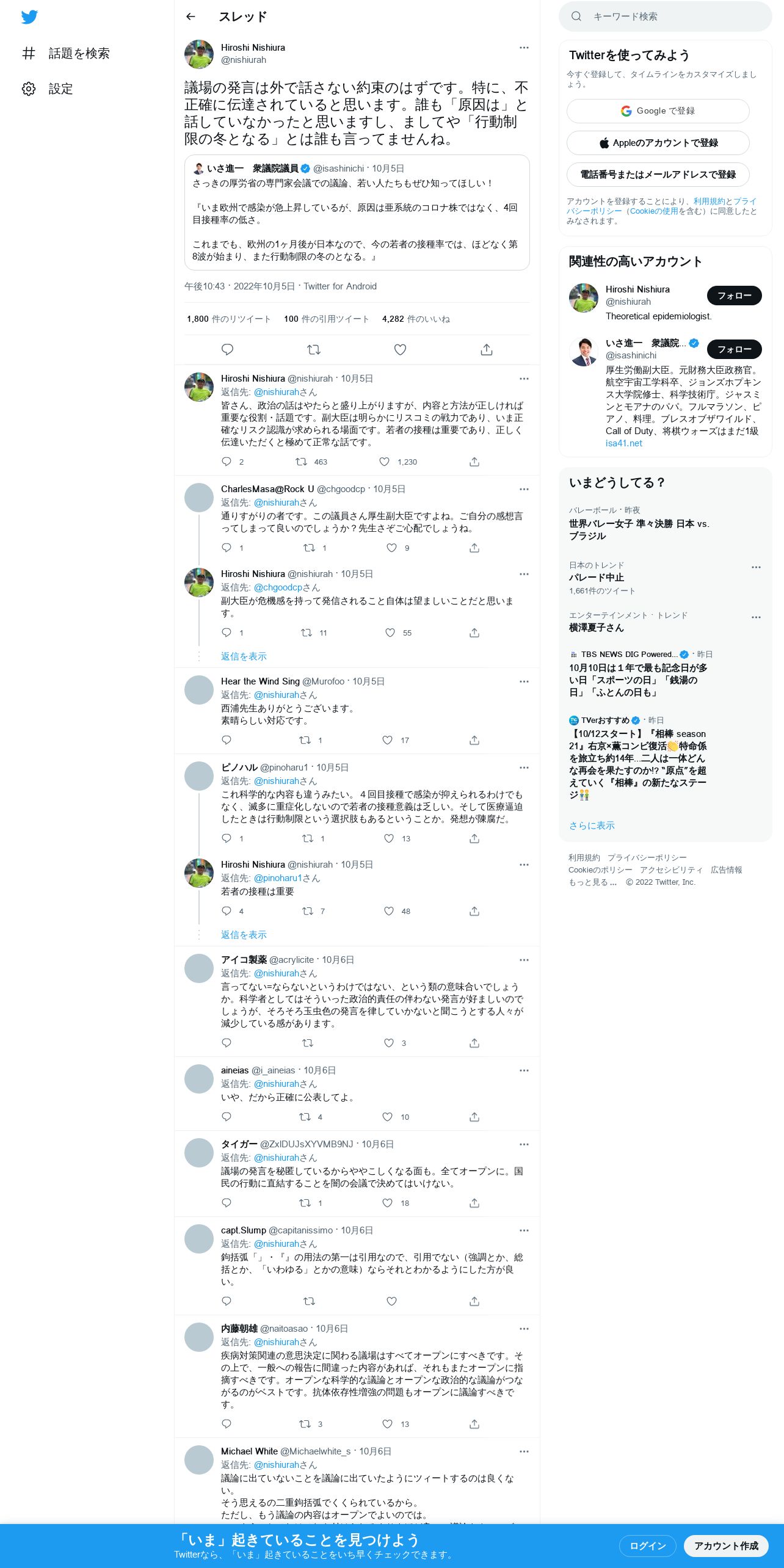Open 話題を検索 in the left sidebar

[x=66, y=53]
